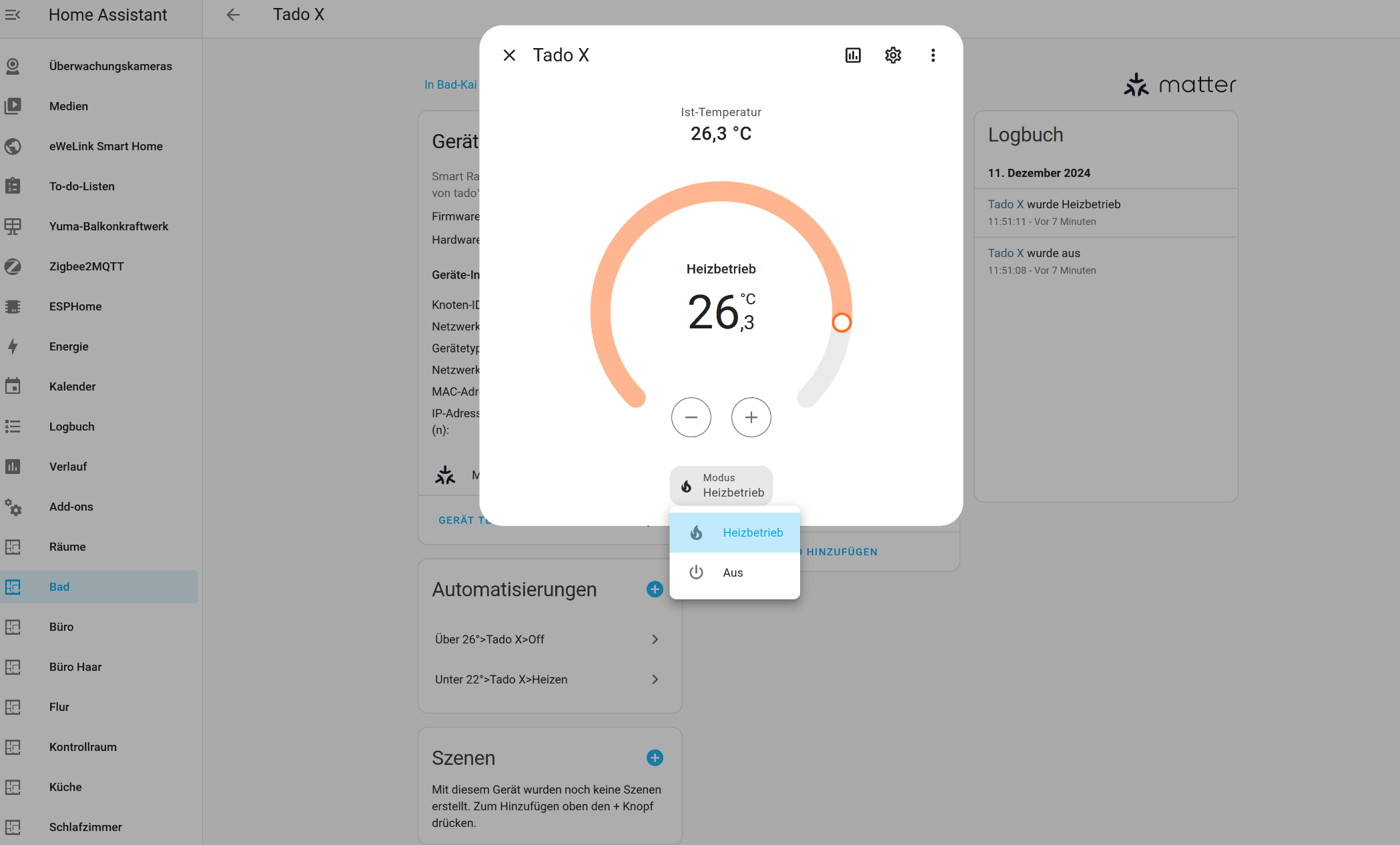1400x845 pixels.
Task: Go back using the arrow next to Tado X
Action: click(232, 15)
